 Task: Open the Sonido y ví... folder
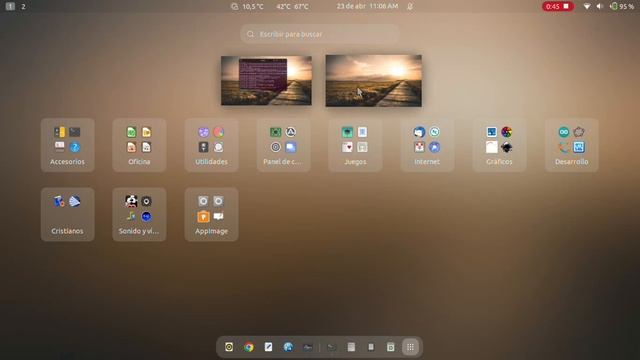click(139, 214)
